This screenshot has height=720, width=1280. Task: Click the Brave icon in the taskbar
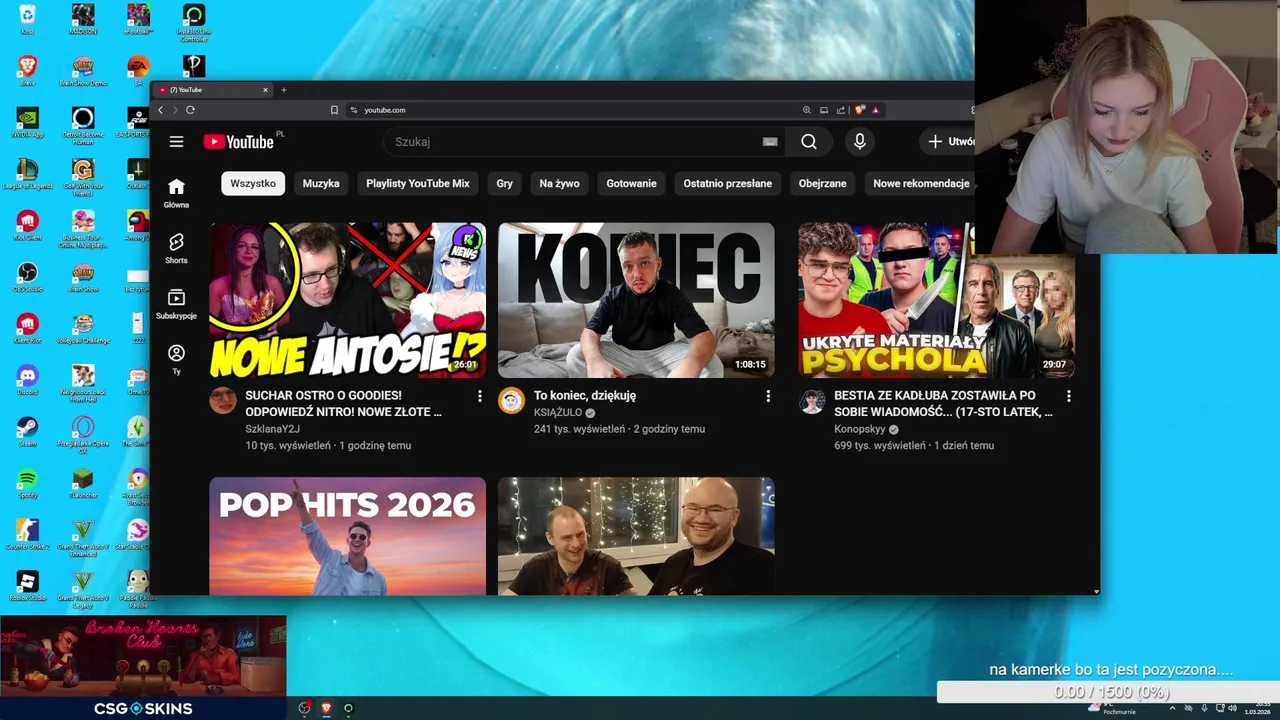point(326,708)
